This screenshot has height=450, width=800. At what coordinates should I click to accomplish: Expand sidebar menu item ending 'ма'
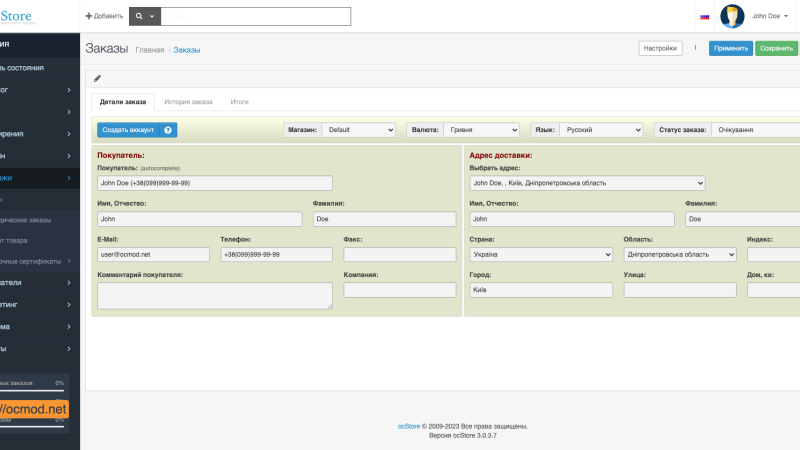pyautogui.click(x=40, y=327)
